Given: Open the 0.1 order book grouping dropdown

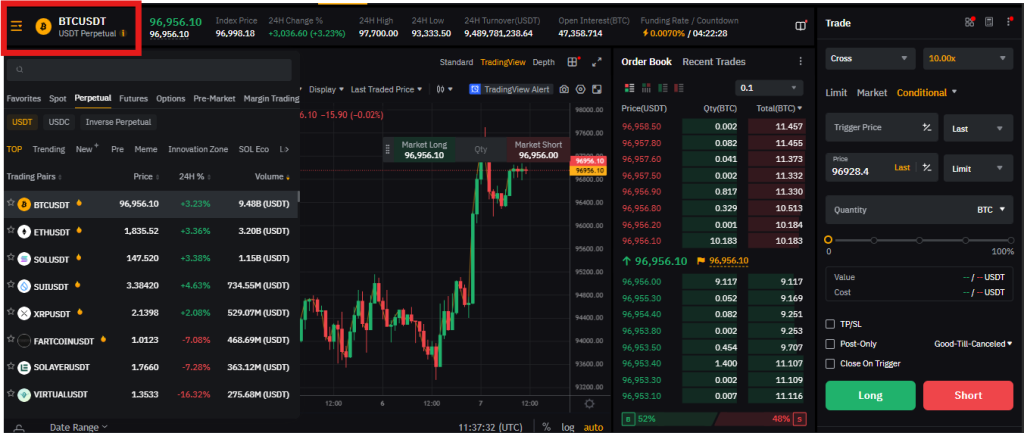Looking at the screenshot, I should [769, 88].
